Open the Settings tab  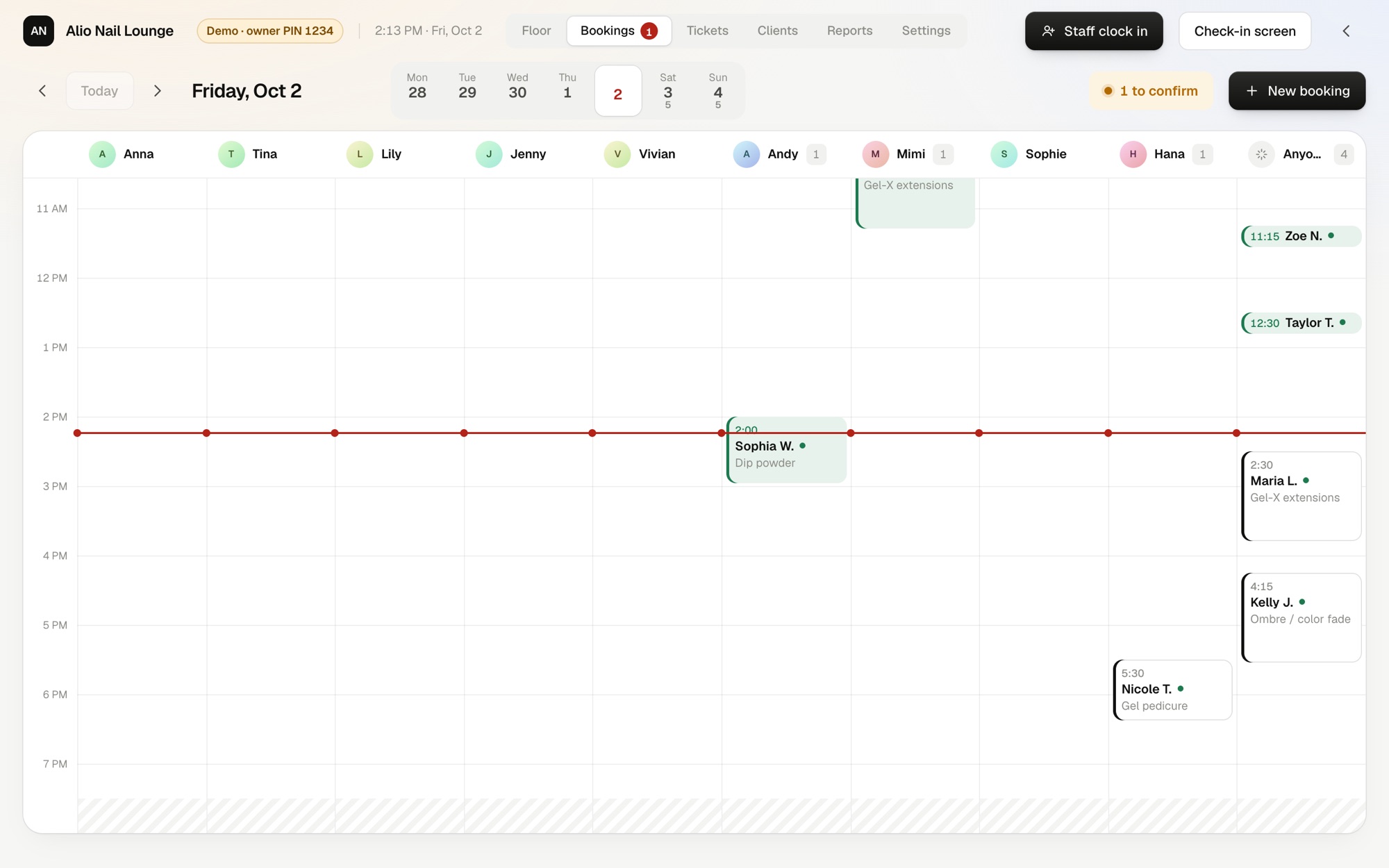pos(926,31)
